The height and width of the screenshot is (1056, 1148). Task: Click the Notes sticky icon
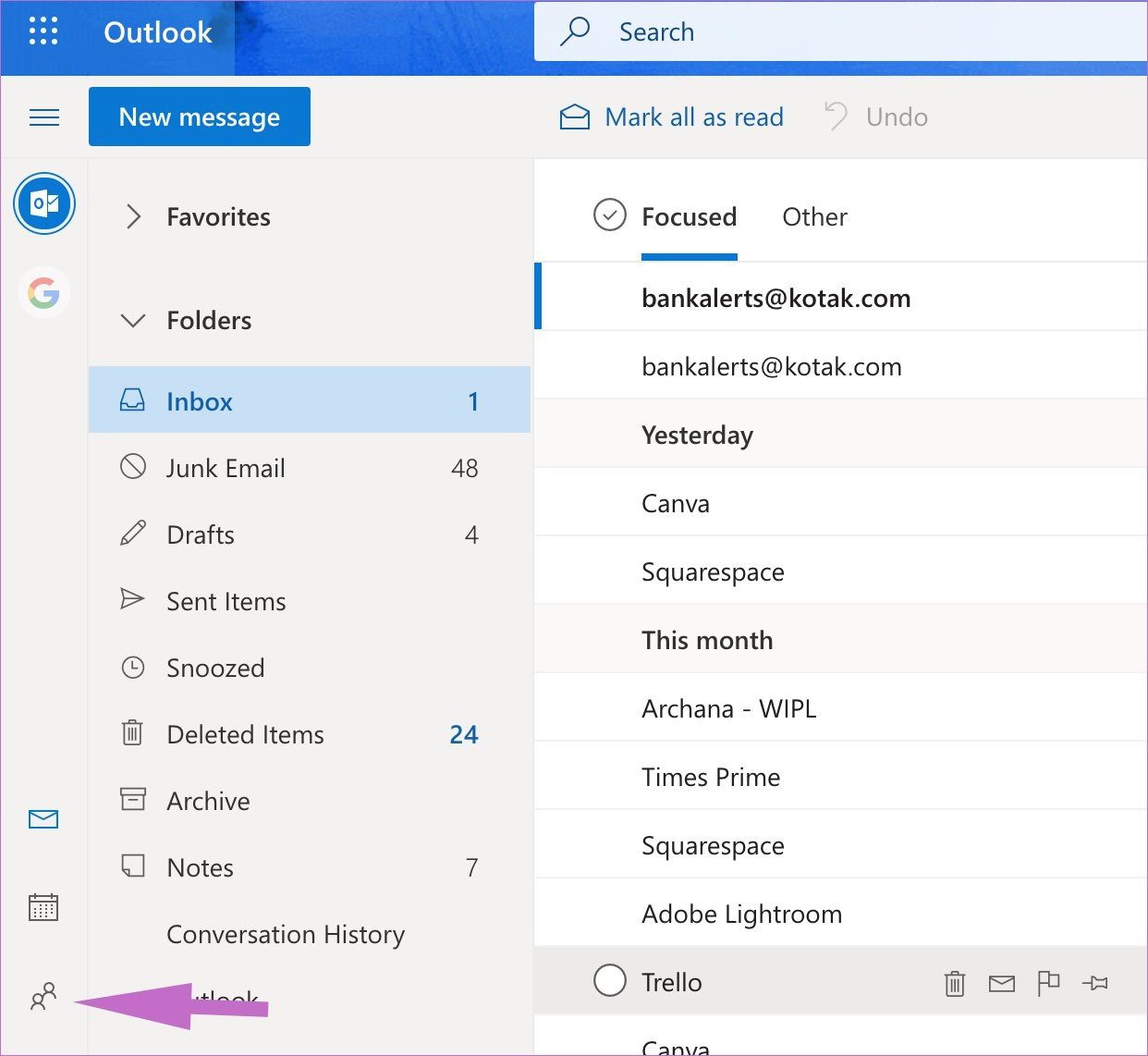pos(133,866)
